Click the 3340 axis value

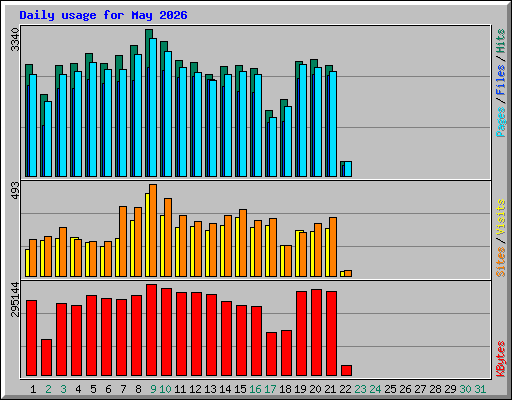(x=15, y=40)
